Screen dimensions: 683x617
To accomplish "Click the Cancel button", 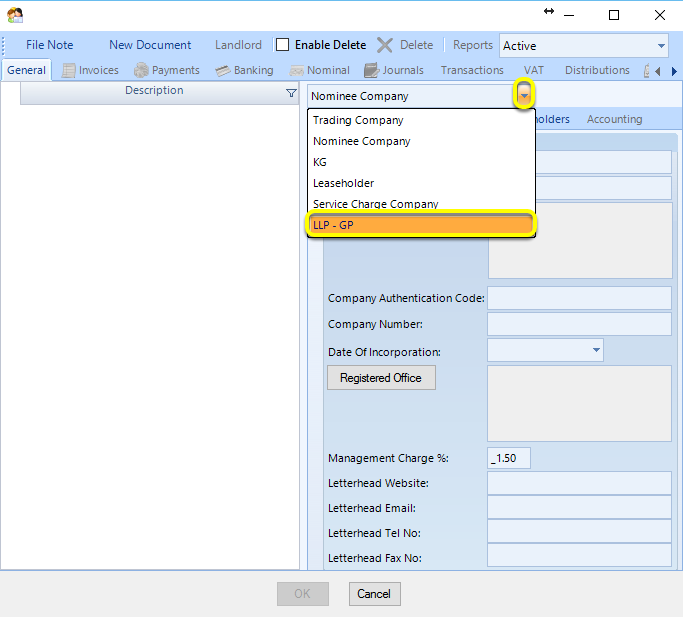I will pos(374,593).
